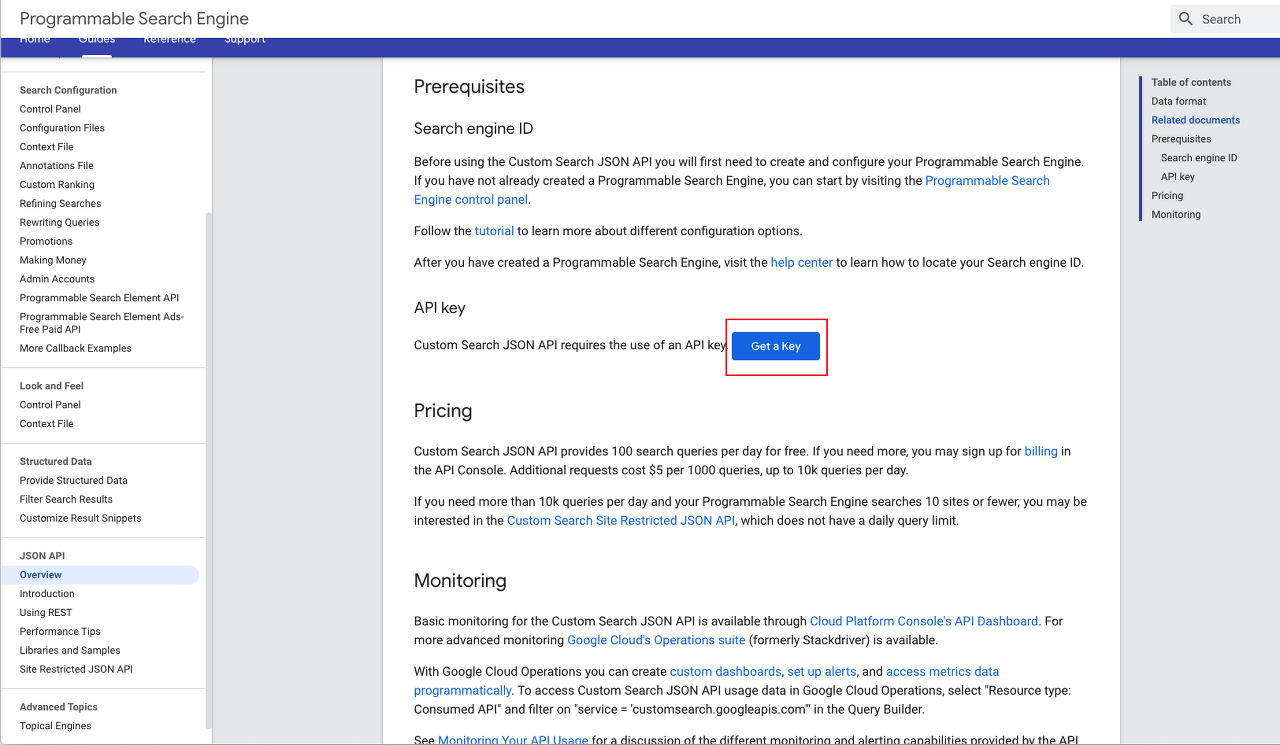Open Control Panel under Look and Feel
The width and height of the screenshot is (1280, 745).
click(50, 405)
